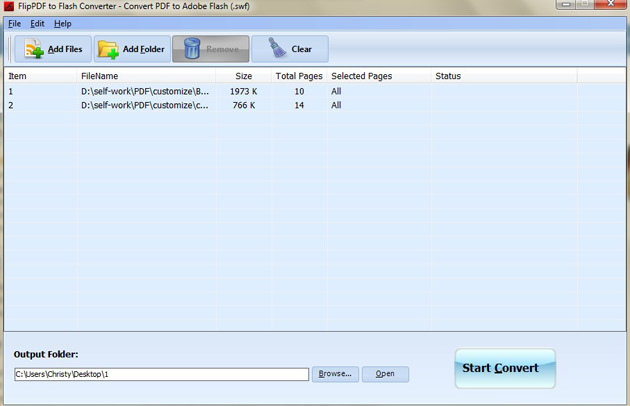Click the 1973 K size cell
Viewport: 630px width, 406px height.
pyautogui.click(x=243, y=91)
